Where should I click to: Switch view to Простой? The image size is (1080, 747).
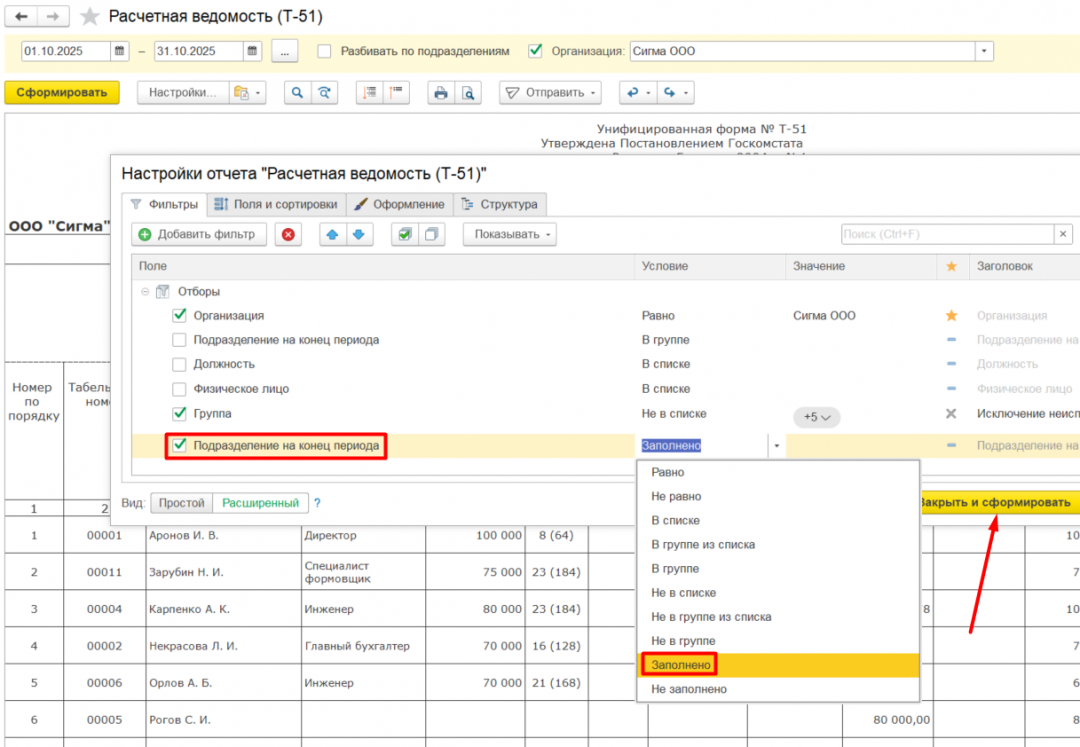click(182, 503)
